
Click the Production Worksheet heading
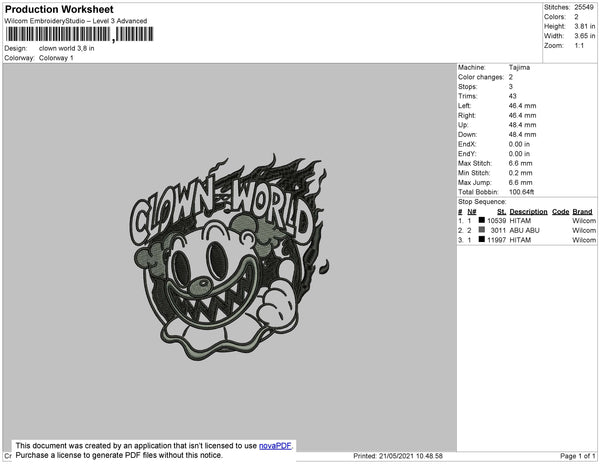tap(59, 9)
